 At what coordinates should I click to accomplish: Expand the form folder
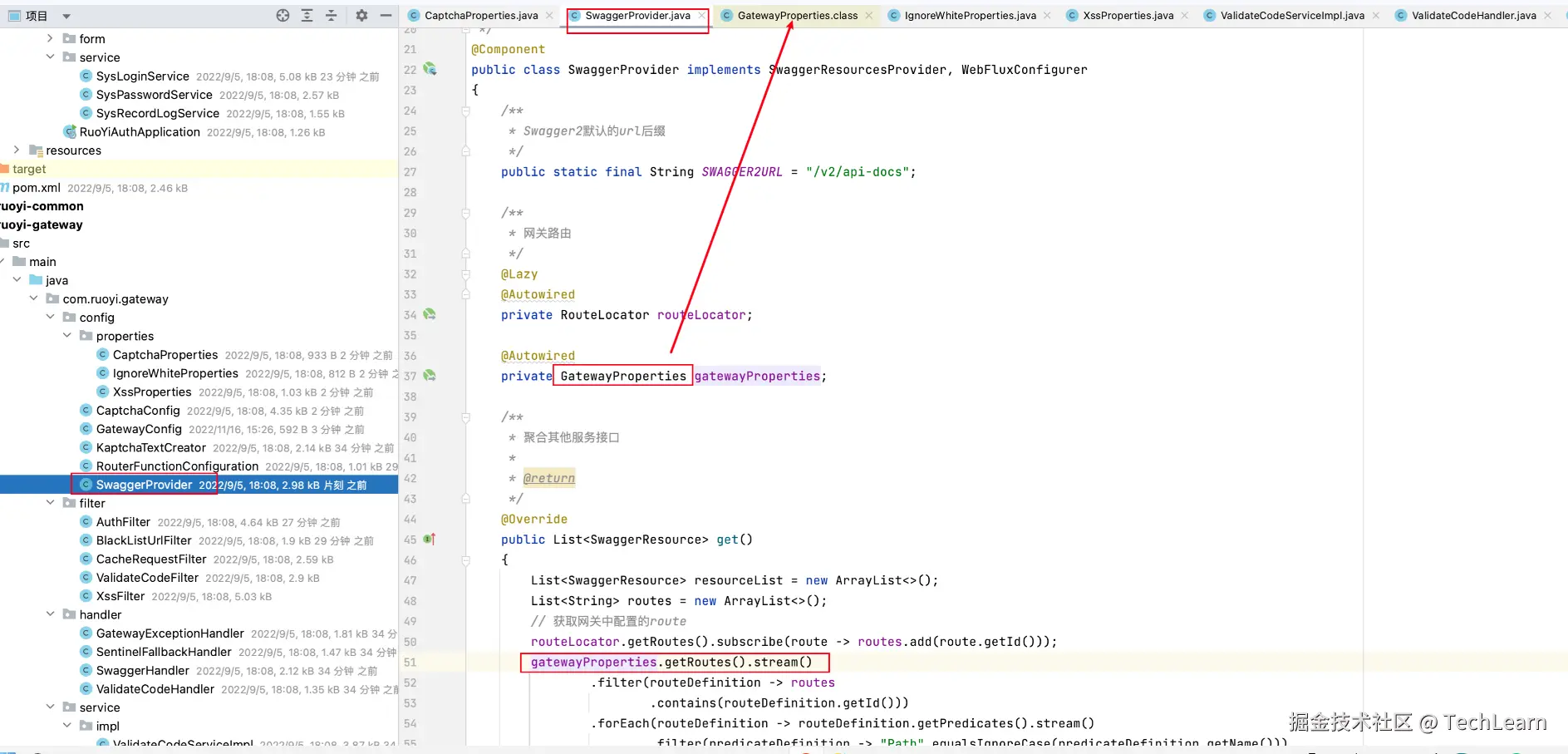(x=50, y=38)
